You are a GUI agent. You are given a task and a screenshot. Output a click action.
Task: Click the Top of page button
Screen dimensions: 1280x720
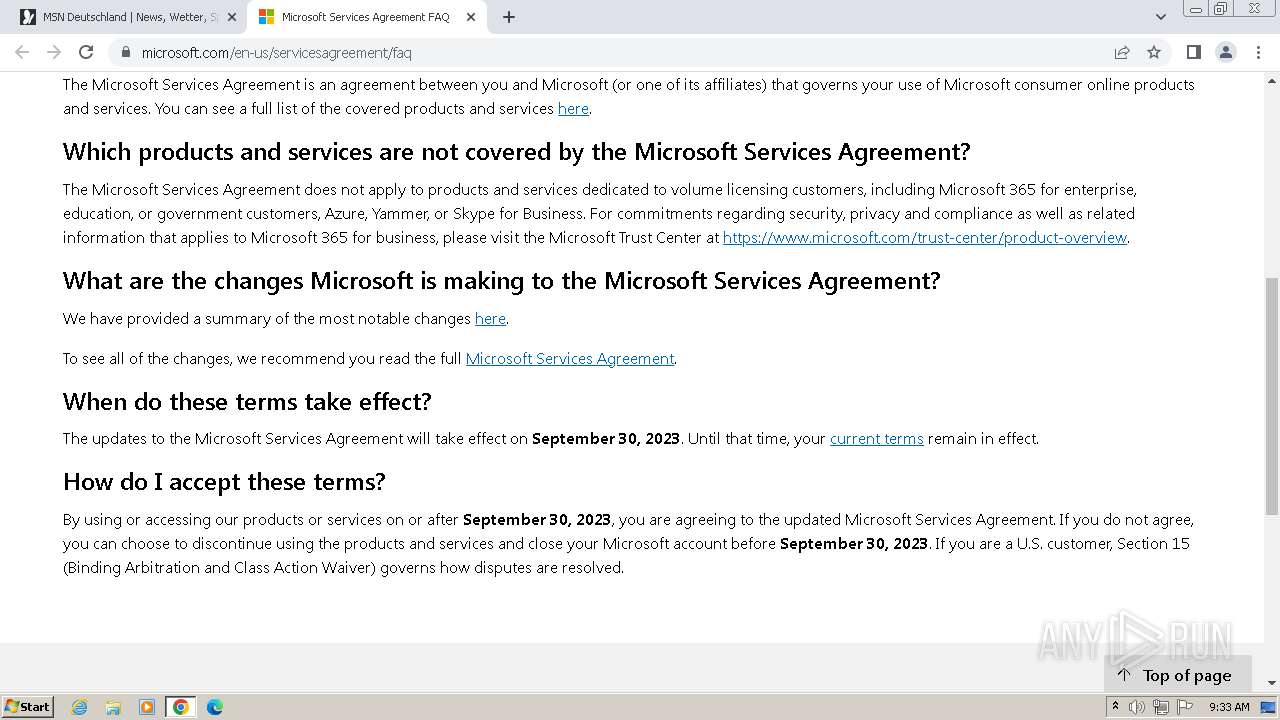(x=1178, y=675)
